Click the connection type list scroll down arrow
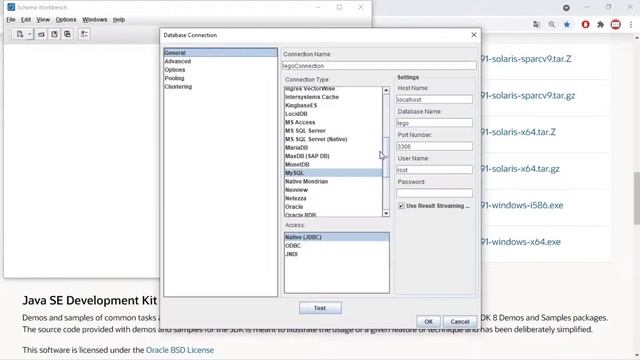Viewport: 640px width, 360px height. tap(386, 213)
